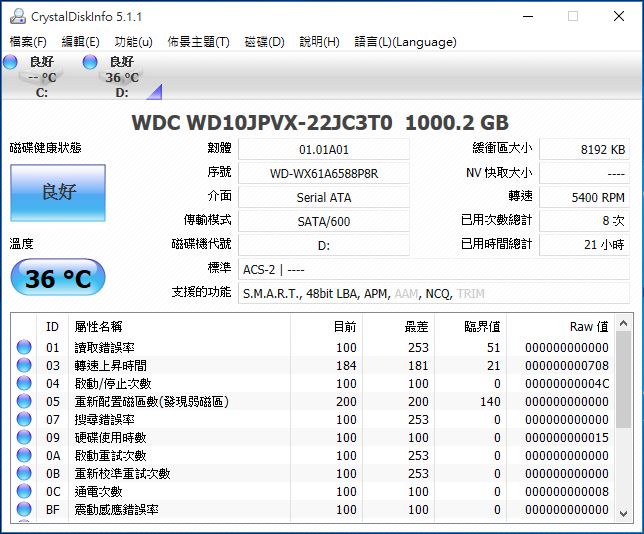Viewport: 644px width, 534px height.
Task: Click the 良好 health status button
Action: (58, 193)
